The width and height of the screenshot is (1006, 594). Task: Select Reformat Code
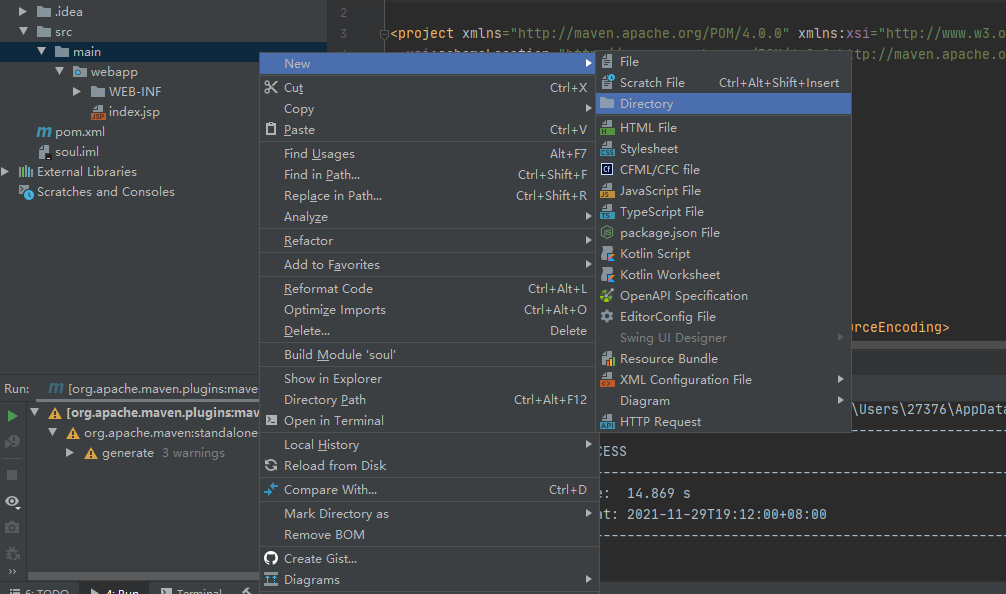point(429,289)
